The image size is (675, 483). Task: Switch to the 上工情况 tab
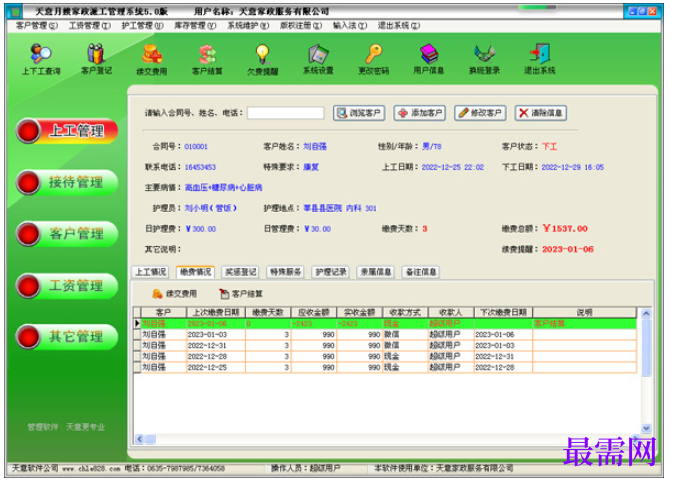[x=150, y=272]
